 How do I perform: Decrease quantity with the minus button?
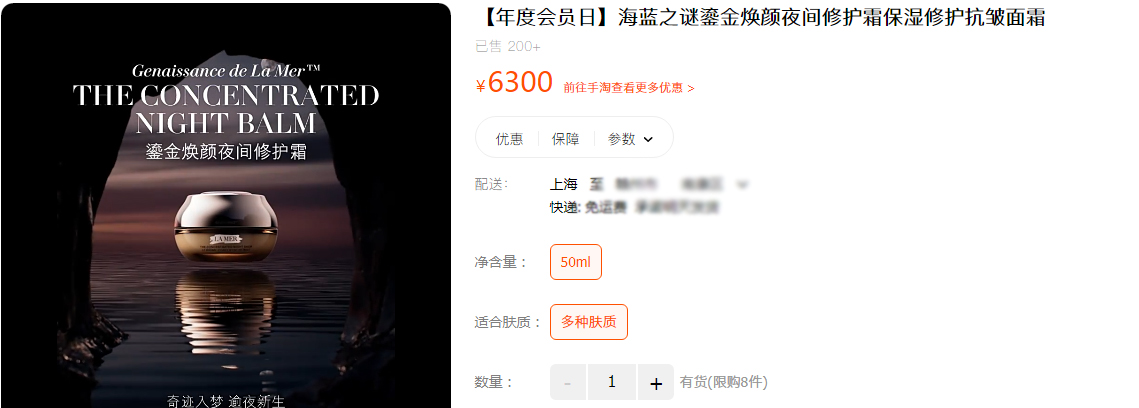[x=568, y=383]
